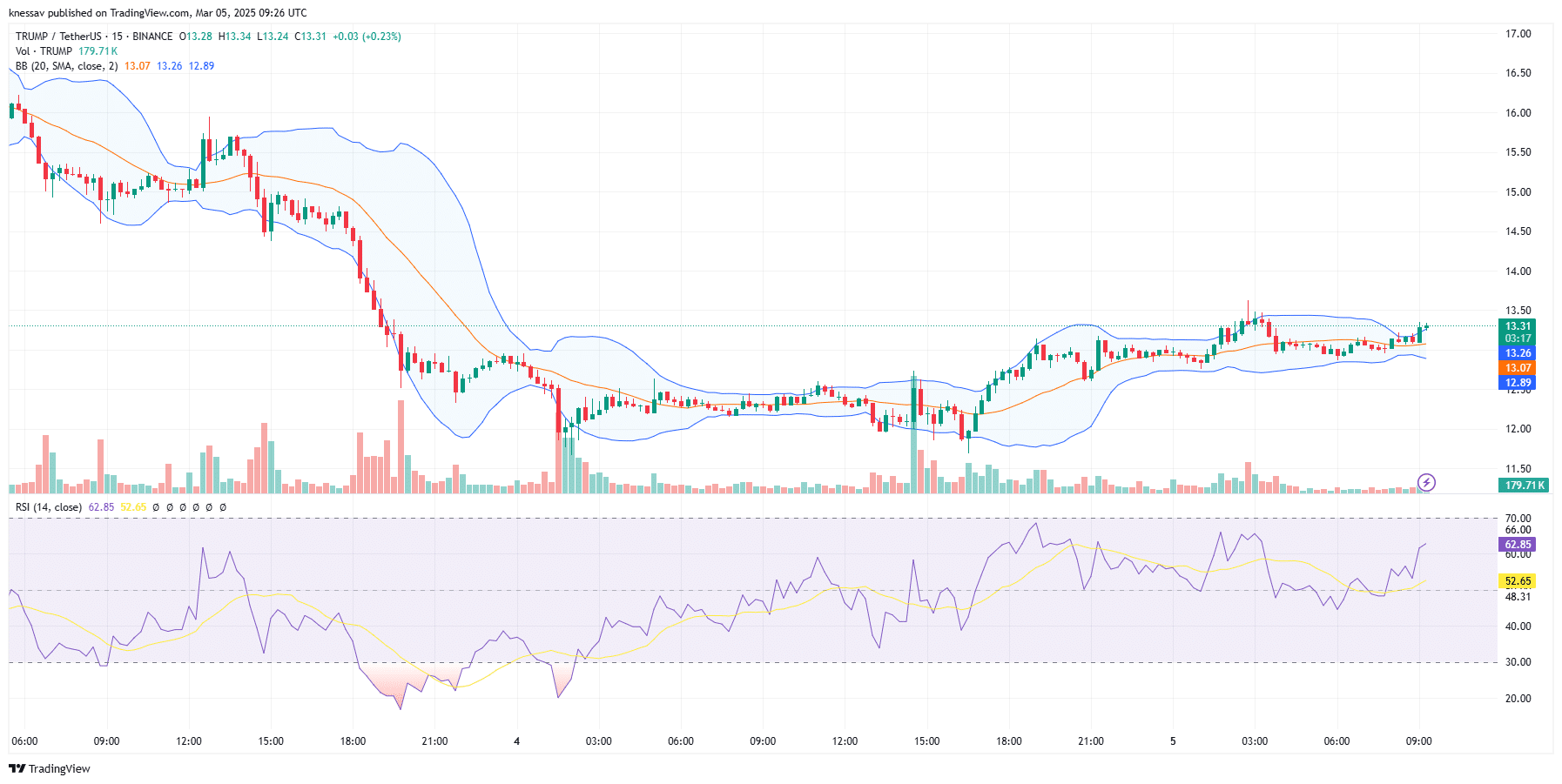Click the green 13.31 last price tag
Screen dimensions: 1562x784
click(1518, 326)
